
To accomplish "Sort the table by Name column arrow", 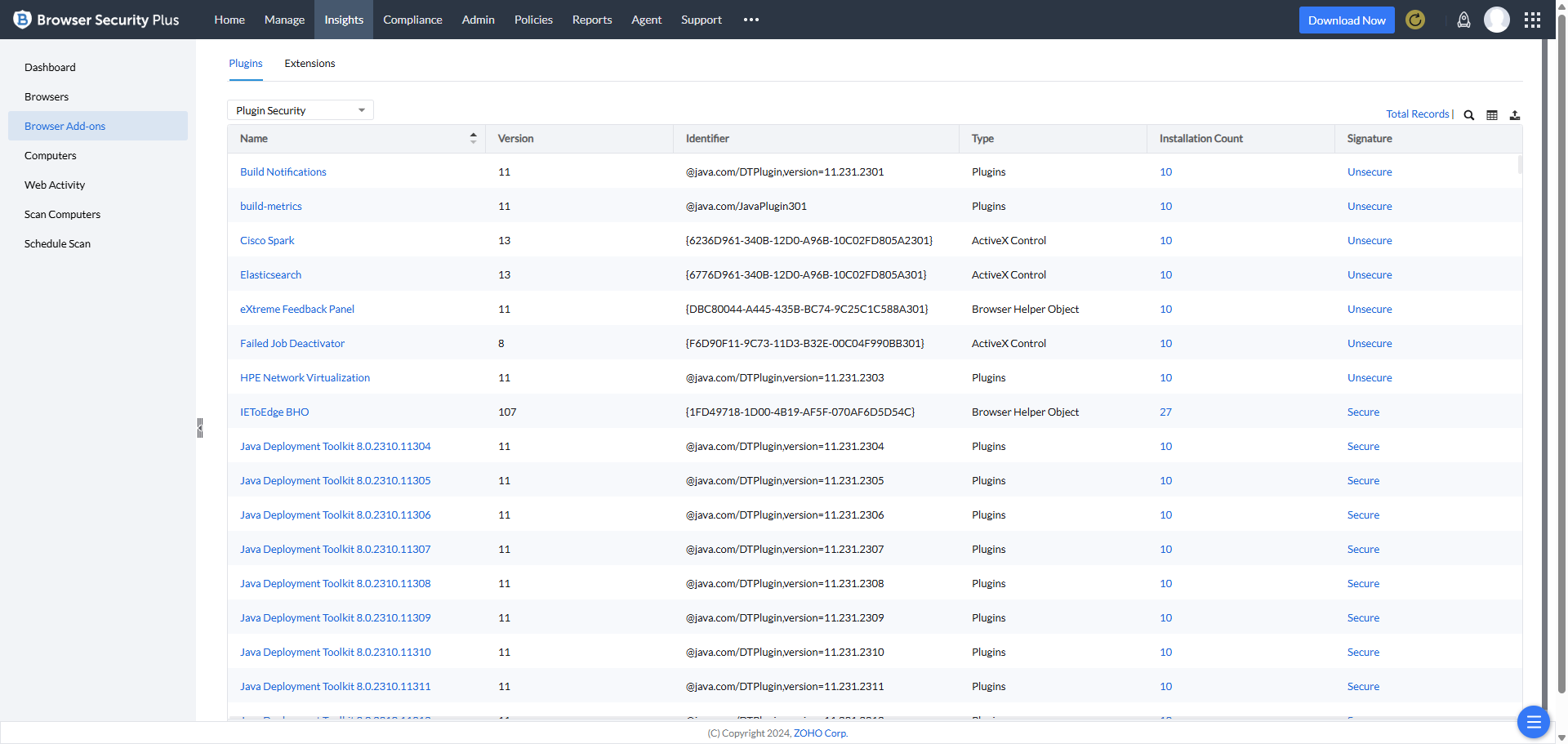I will tap(473, 139).
